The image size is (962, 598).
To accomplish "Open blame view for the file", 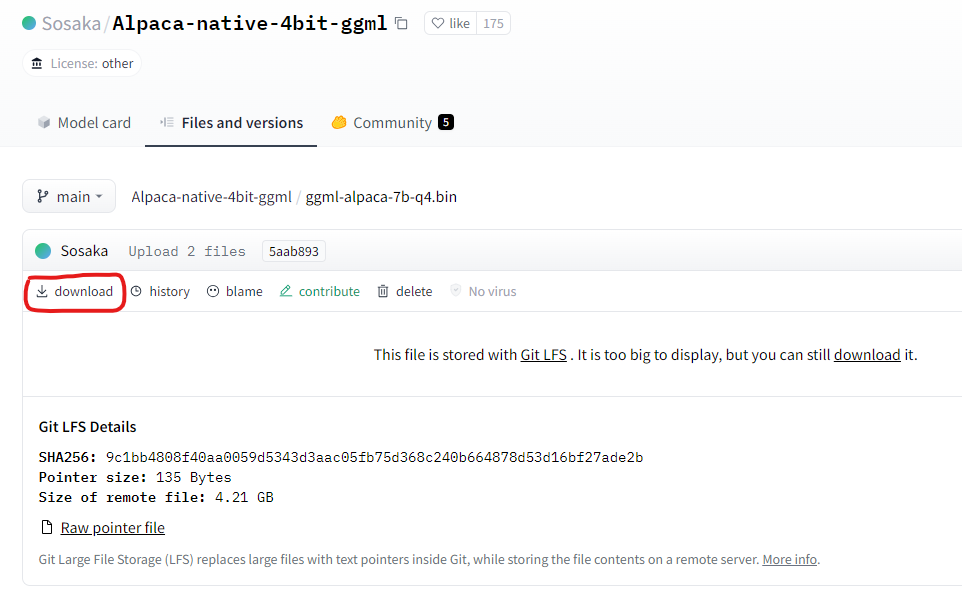I will (234, 291).
